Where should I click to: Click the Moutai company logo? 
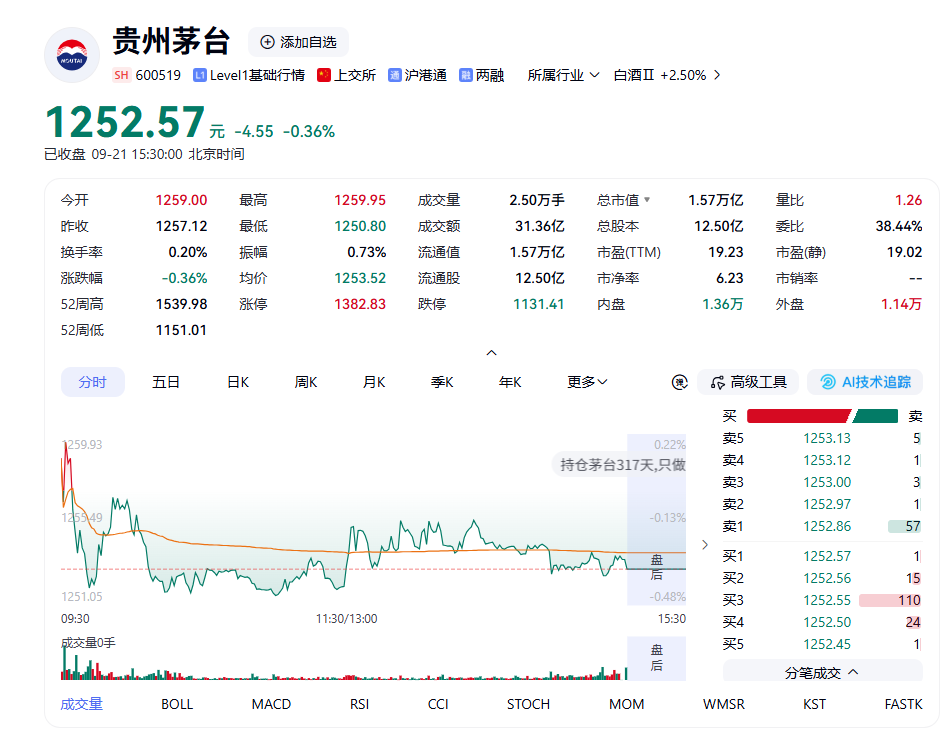point(72,55)
